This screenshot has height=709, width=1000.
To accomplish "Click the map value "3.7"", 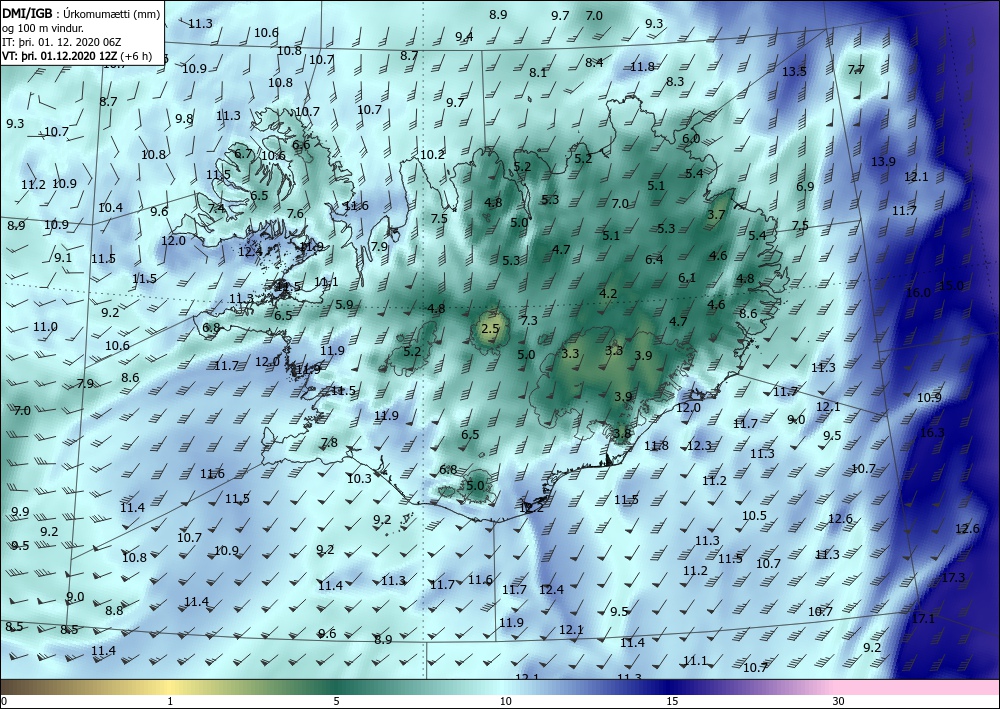I will [x=716, y=214].
